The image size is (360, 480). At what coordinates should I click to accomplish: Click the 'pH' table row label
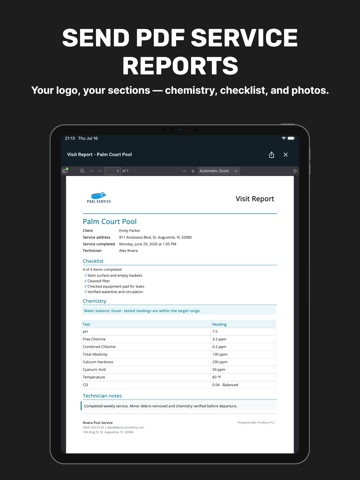coord(85,332)
